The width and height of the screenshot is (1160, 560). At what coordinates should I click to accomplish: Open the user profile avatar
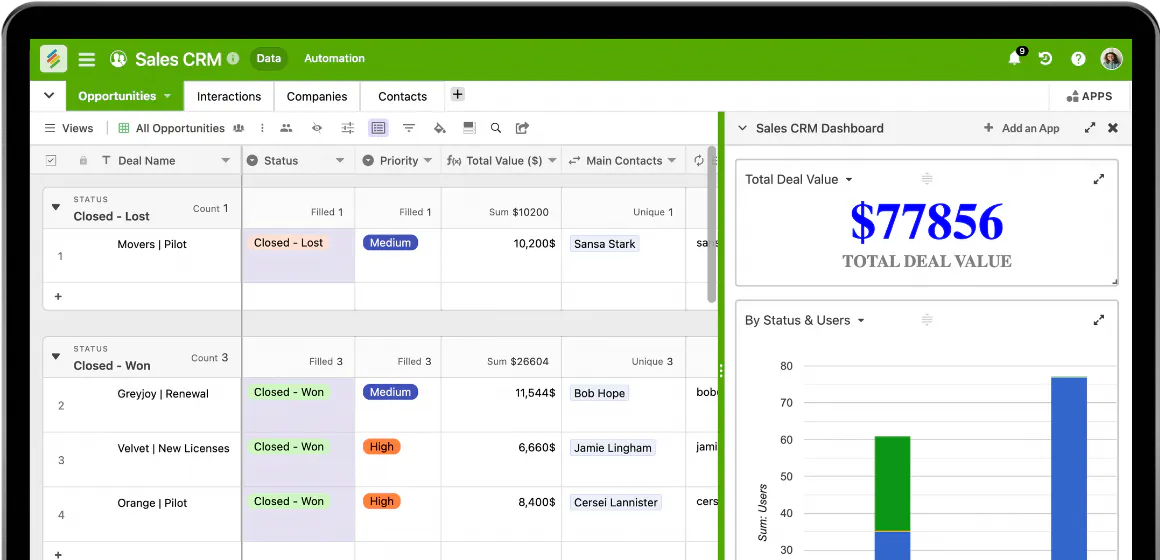point(1111,58)
